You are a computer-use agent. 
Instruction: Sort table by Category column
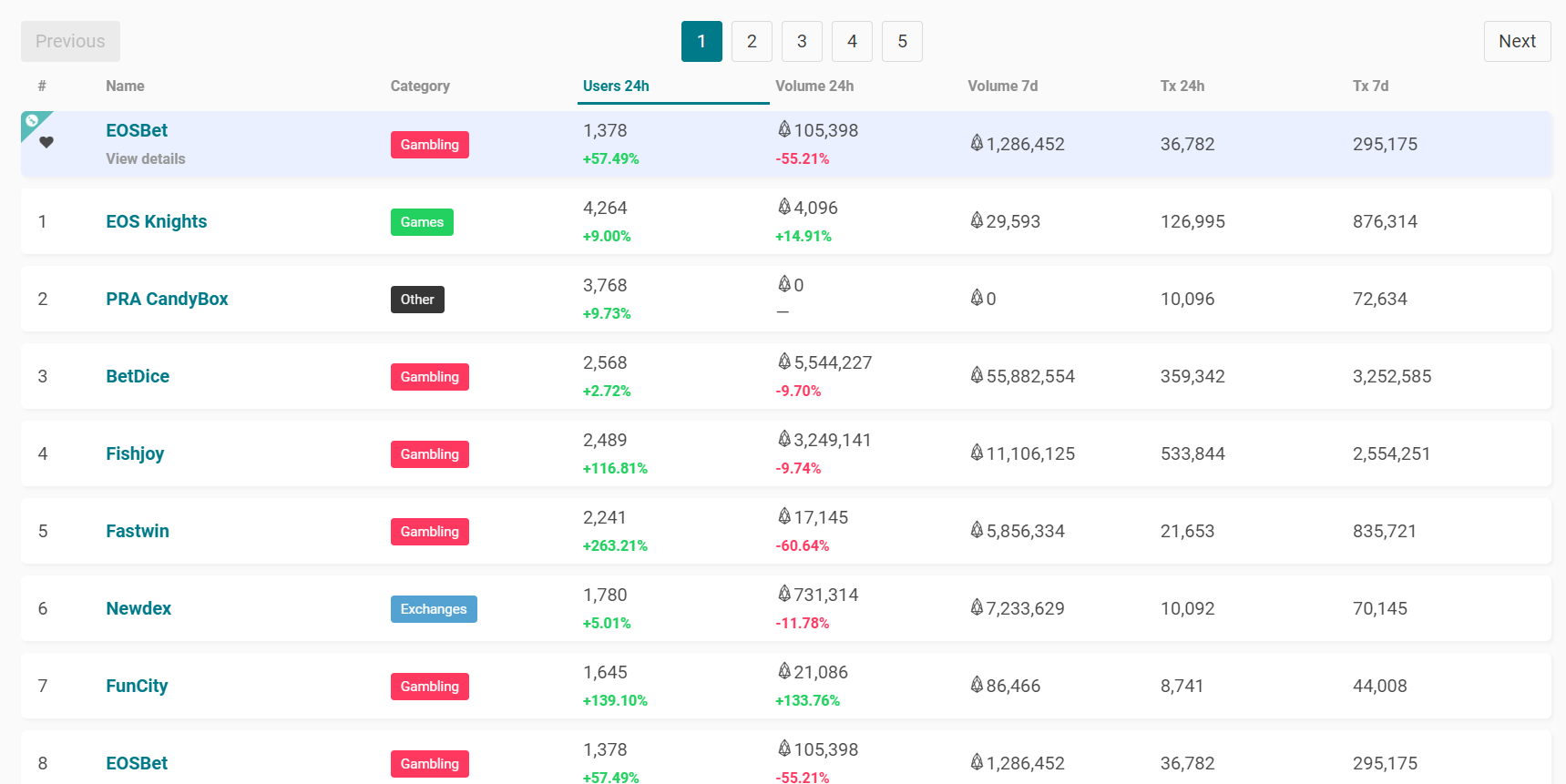tap(420, 86)
